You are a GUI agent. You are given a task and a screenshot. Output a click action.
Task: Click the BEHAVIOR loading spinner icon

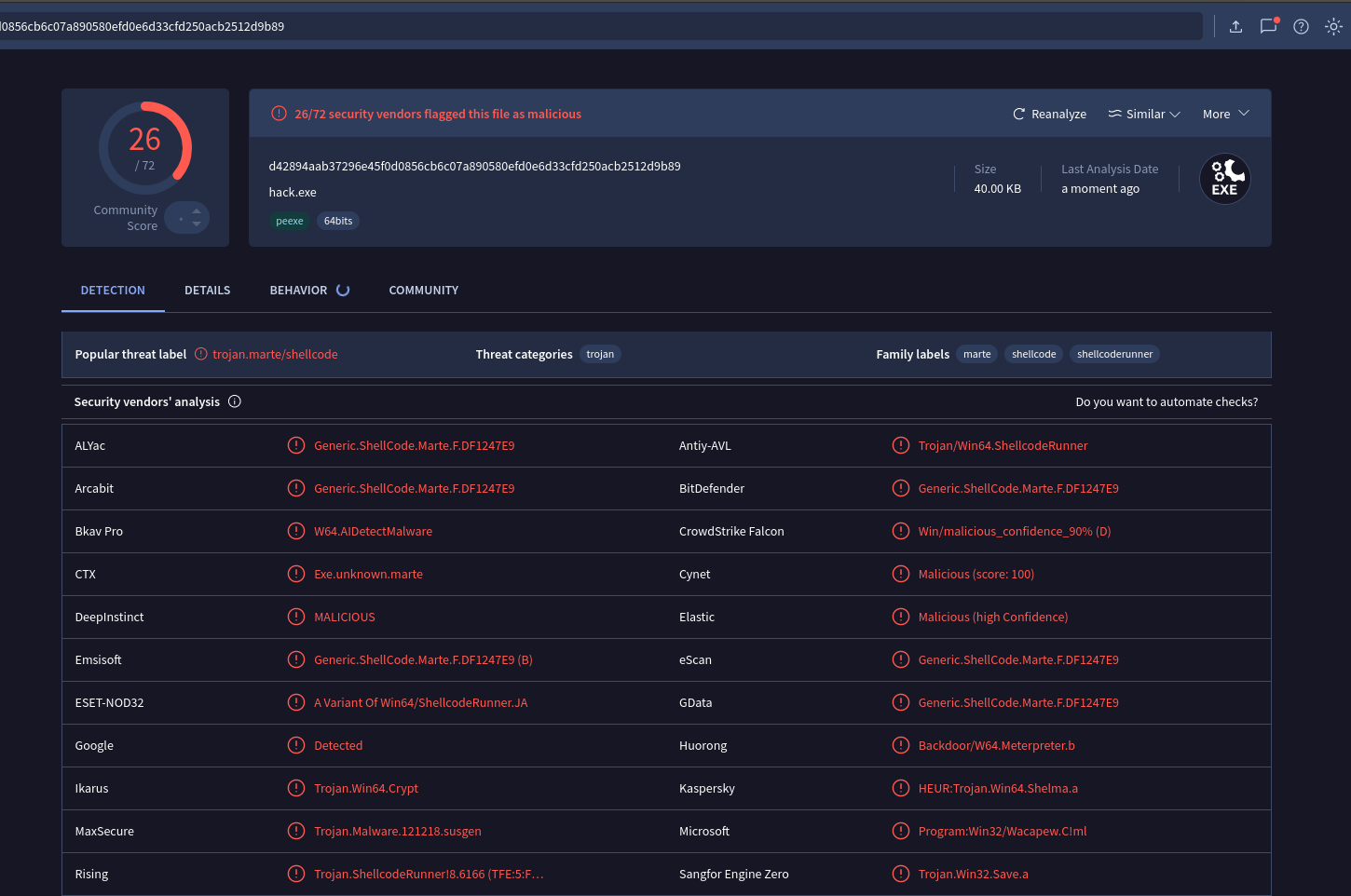[343, 291]
